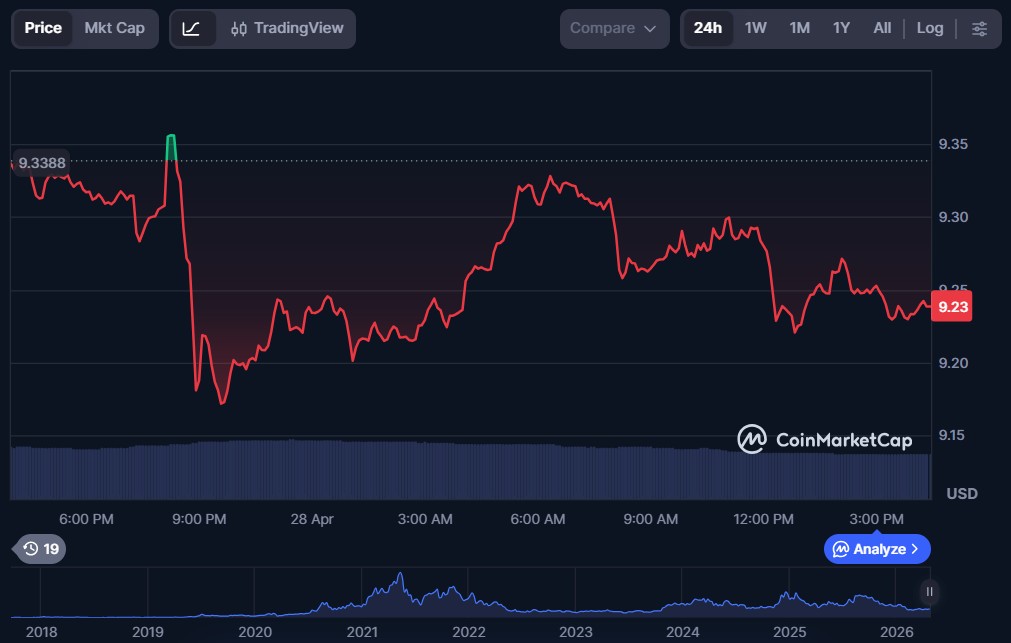Toggle to Mkt Cap view
Screen dimensions: 1011x643
[113, 28]
